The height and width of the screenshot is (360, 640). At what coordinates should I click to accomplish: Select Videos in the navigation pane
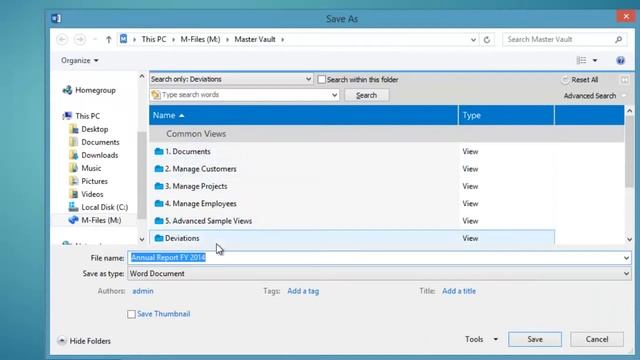pos(92,194)
